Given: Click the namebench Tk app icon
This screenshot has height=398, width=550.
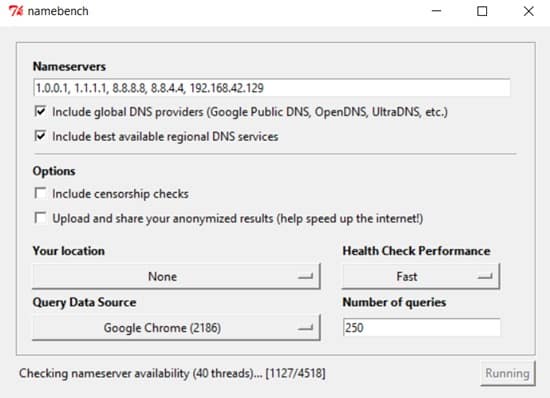Looking at the screenshot, I should [x=16, y=11].
